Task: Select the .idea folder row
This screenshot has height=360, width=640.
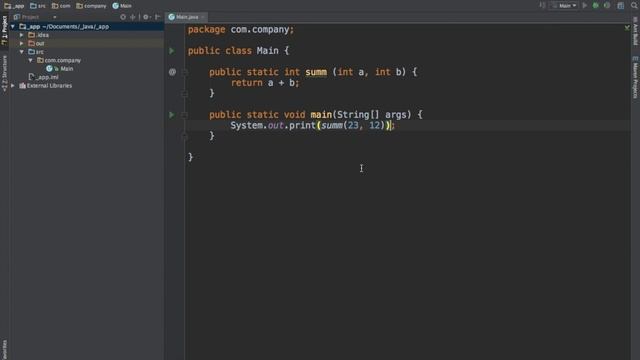Action: [x=87, y=35]
